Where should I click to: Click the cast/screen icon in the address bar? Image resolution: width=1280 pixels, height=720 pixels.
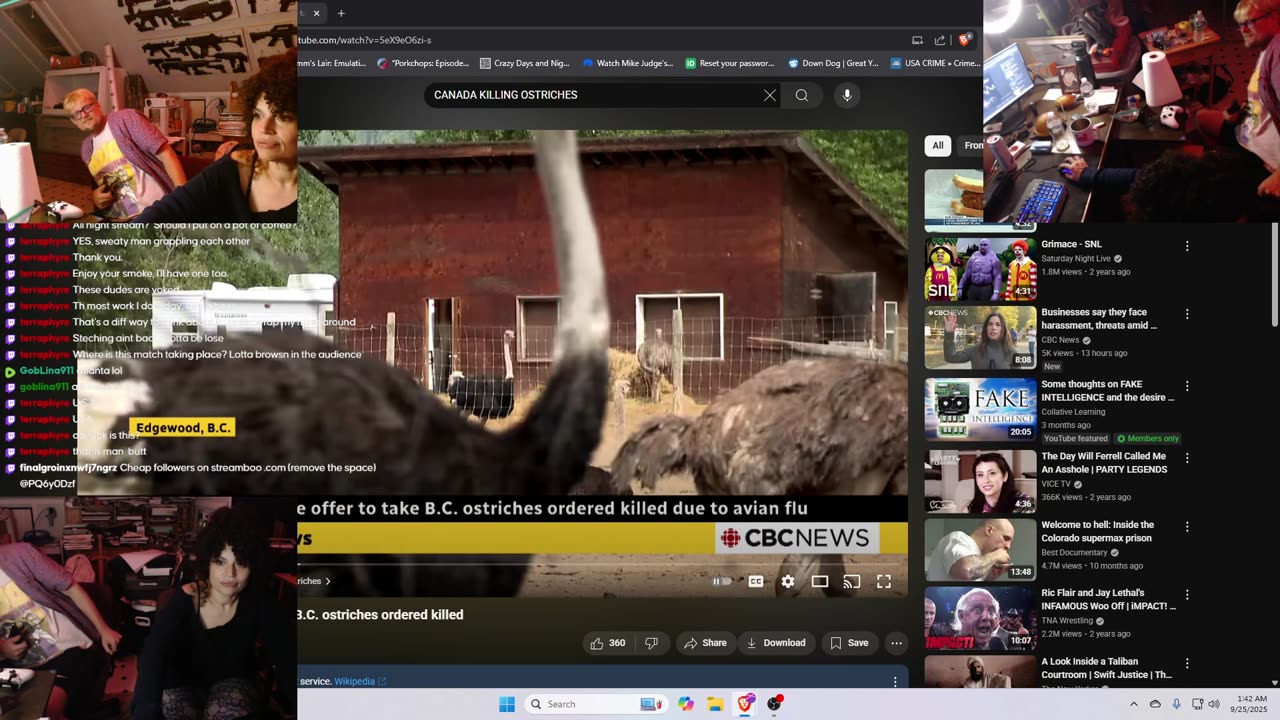tap(917, 40)
